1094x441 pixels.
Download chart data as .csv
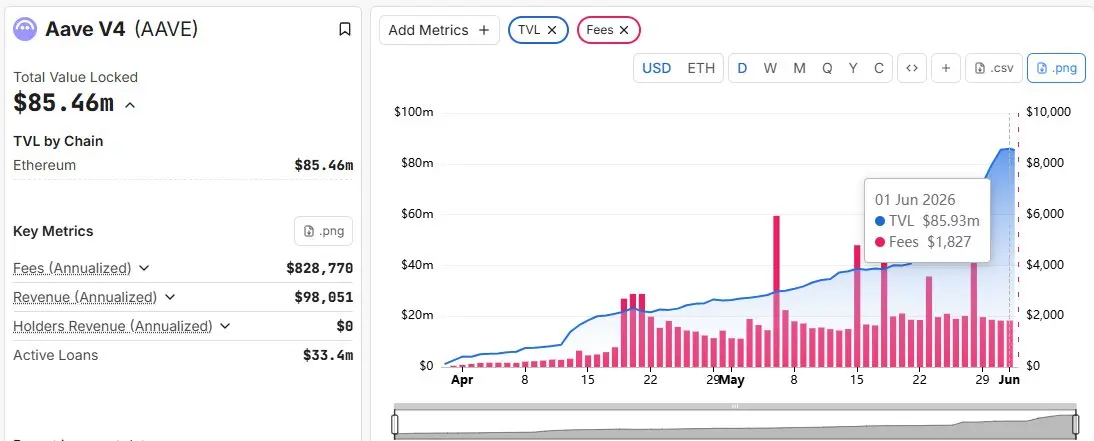(994, 68)
